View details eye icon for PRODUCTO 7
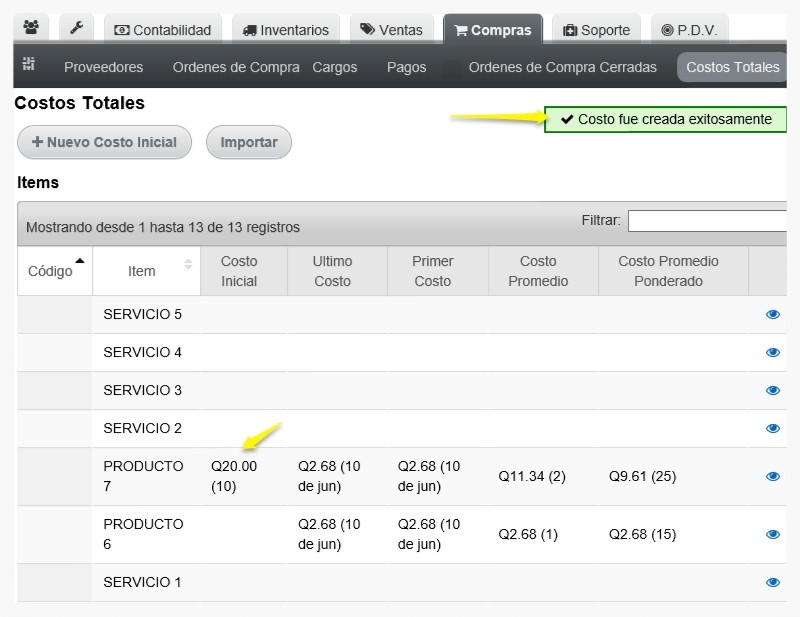Viewport: 800px width, 617px height. (772, 476)
